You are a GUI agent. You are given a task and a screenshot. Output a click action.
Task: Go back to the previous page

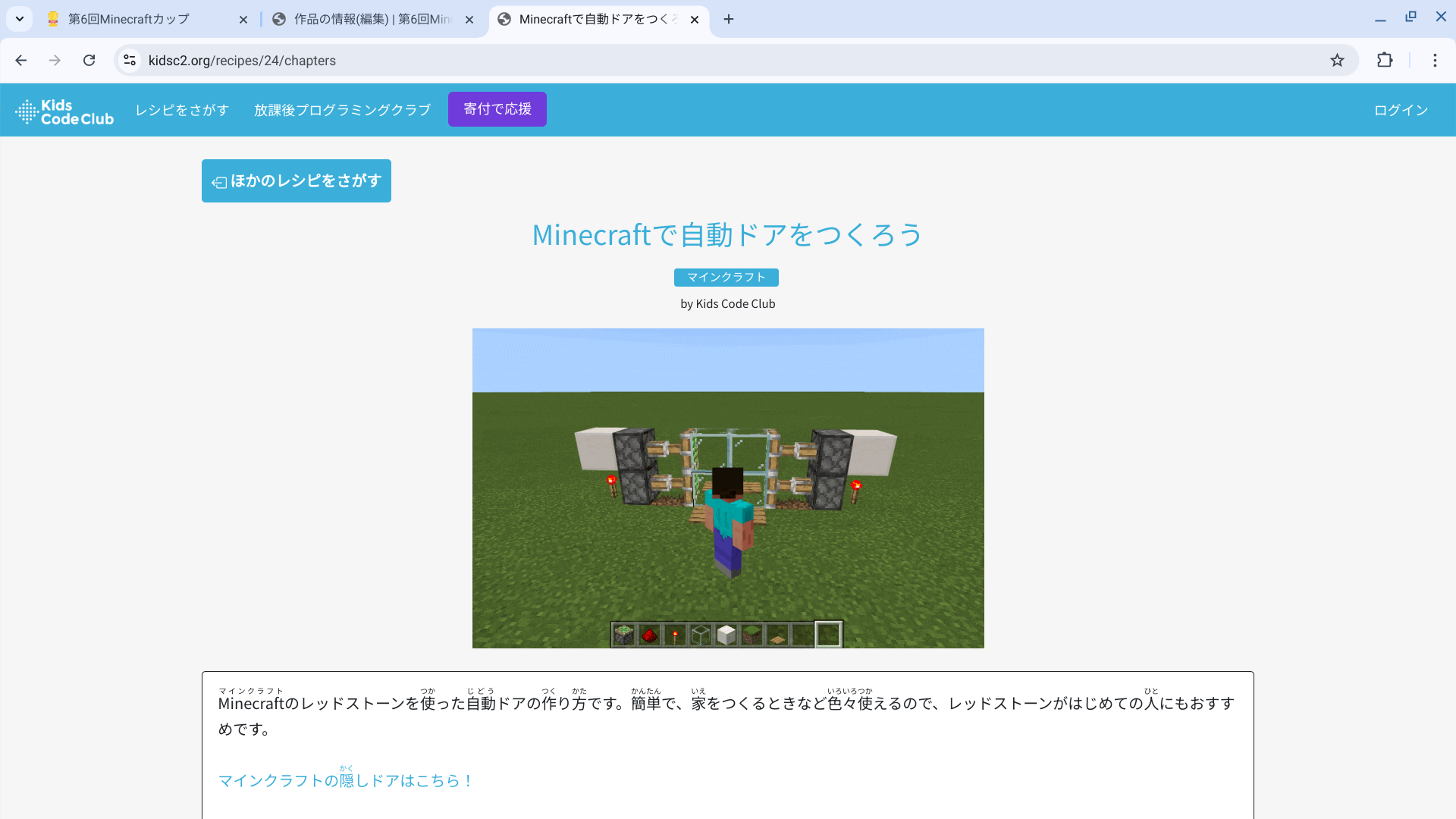[x=21, y=60]
